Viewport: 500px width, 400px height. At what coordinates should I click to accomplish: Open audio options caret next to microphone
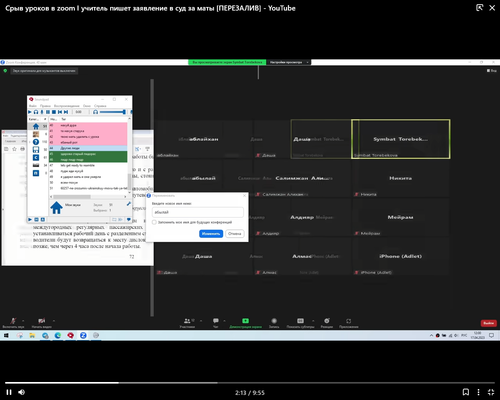pyautogui.click(x=23, y=321)
